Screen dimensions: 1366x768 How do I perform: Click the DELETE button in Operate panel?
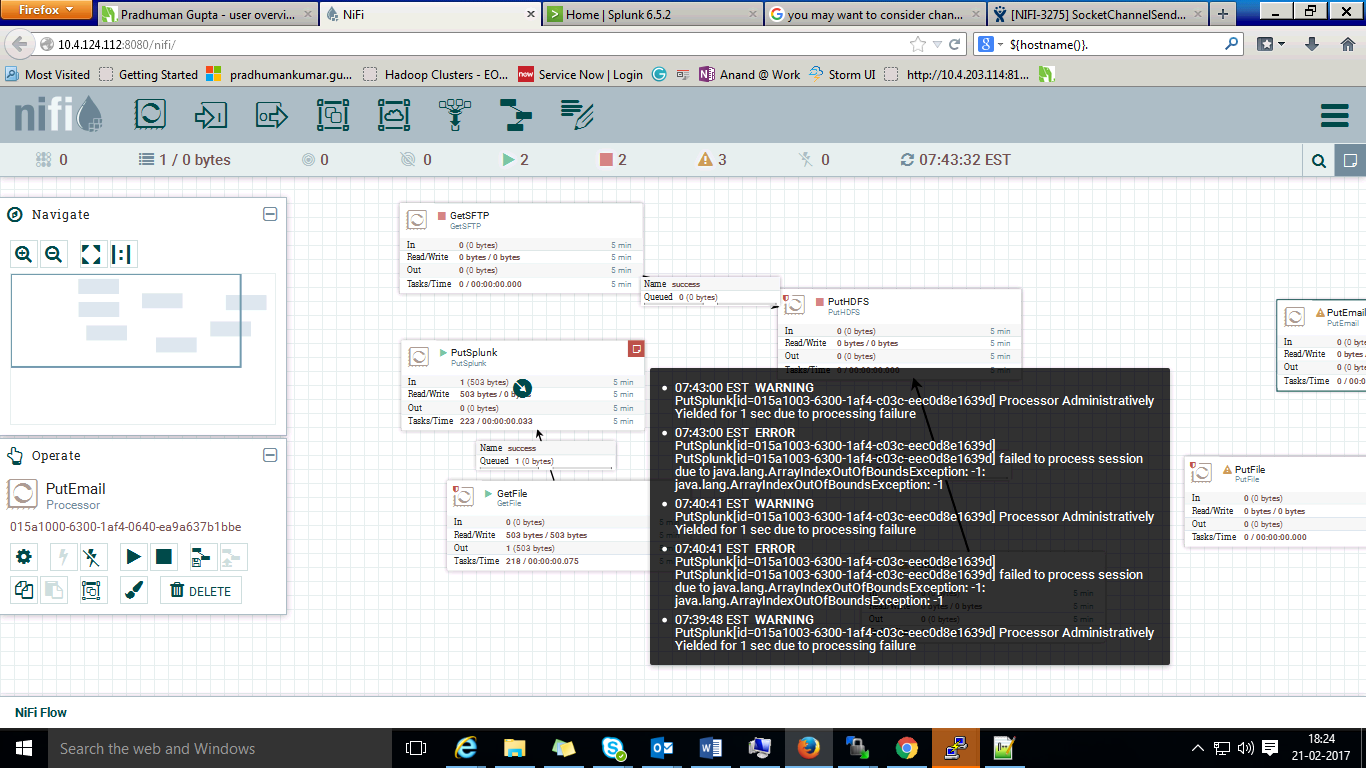click(x=200, y=591)
